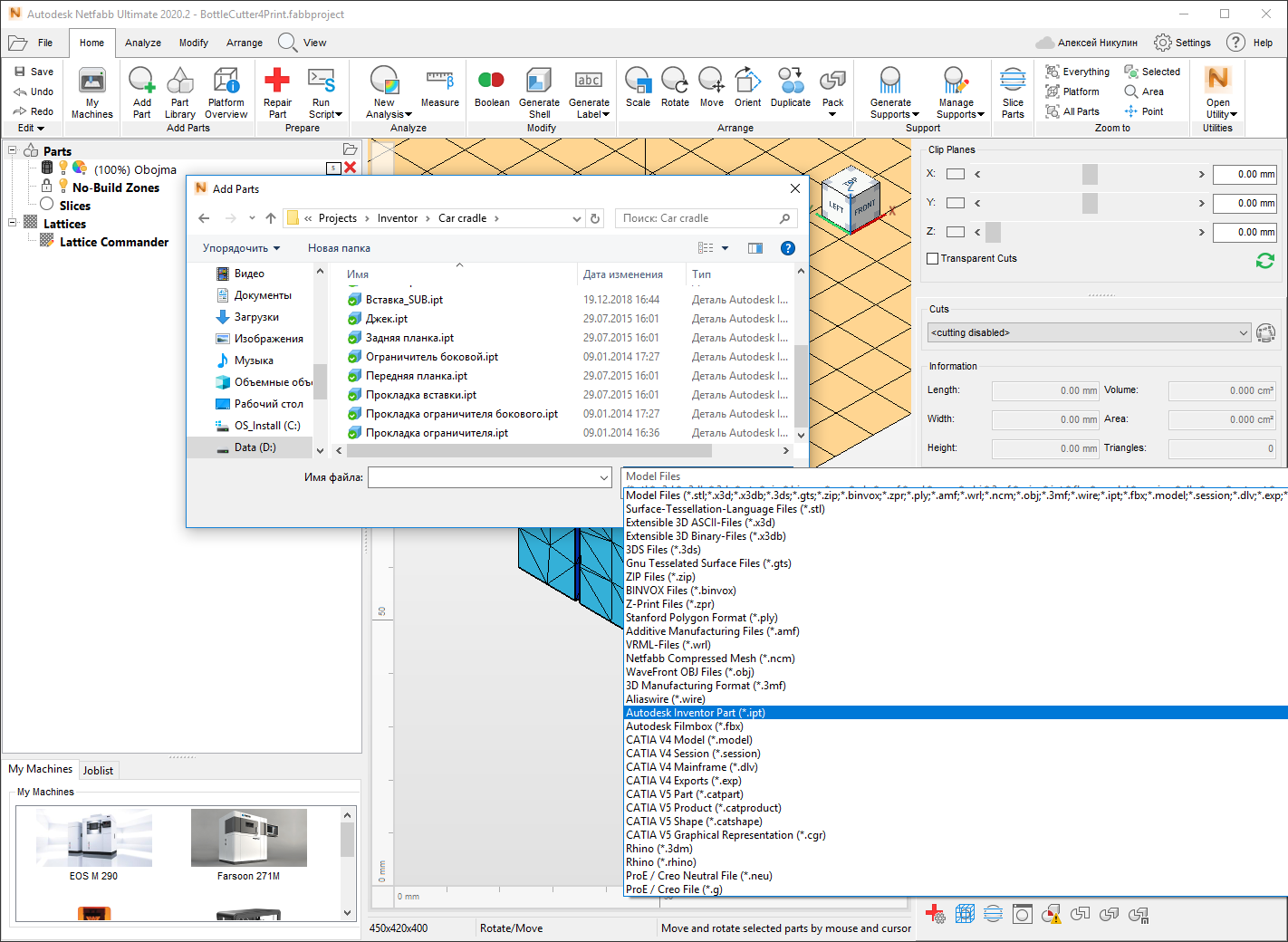1288x942 pixels.
Task: Collapse the Lattices tree node
Action: pos(13,222)
